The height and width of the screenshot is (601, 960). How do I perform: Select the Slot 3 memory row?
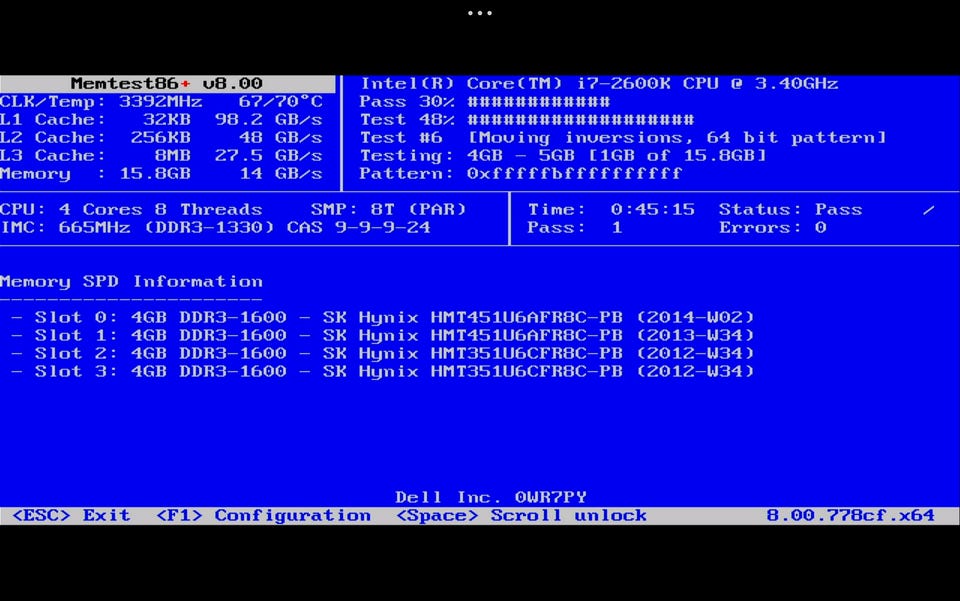coord(383,371)
